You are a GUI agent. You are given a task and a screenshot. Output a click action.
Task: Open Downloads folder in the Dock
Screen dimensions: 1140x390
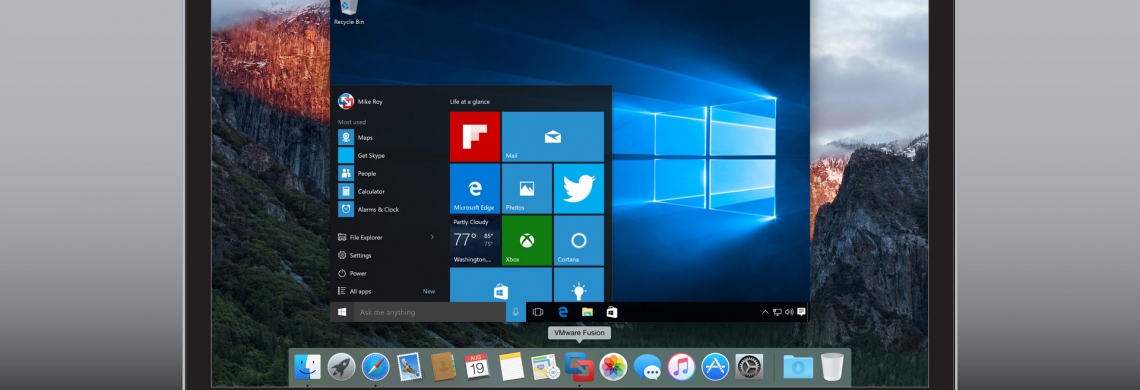pos(798,367)
